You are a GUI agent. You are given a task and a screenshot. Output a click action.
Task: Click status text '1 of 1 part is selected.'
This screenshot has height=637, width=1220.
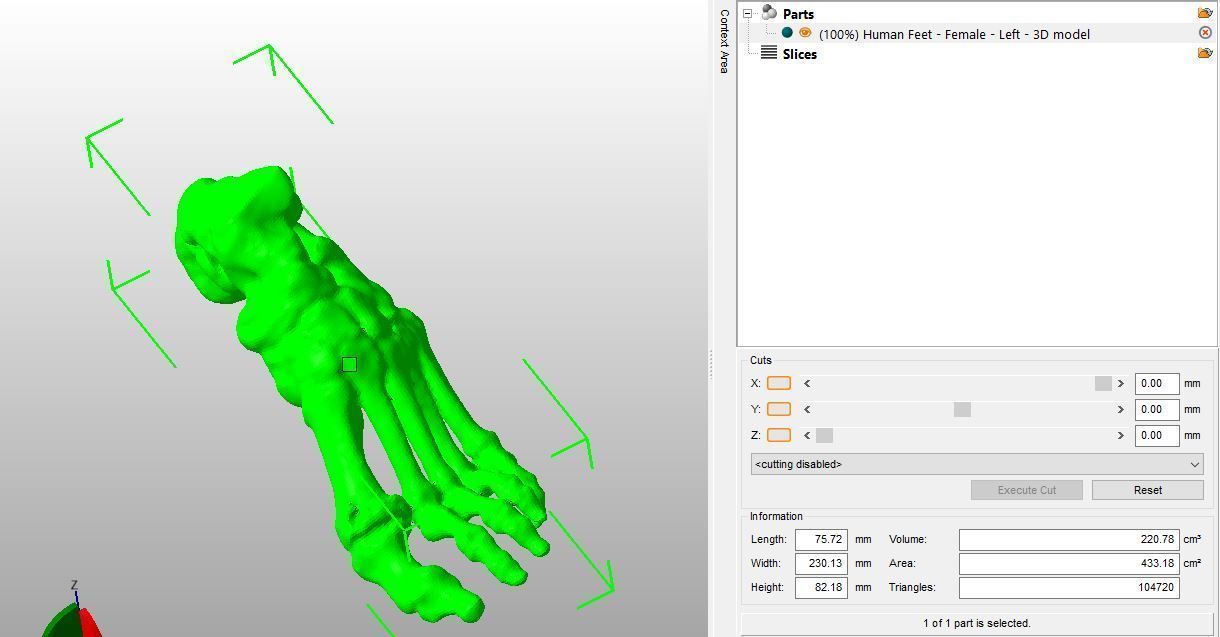point(977,623)
